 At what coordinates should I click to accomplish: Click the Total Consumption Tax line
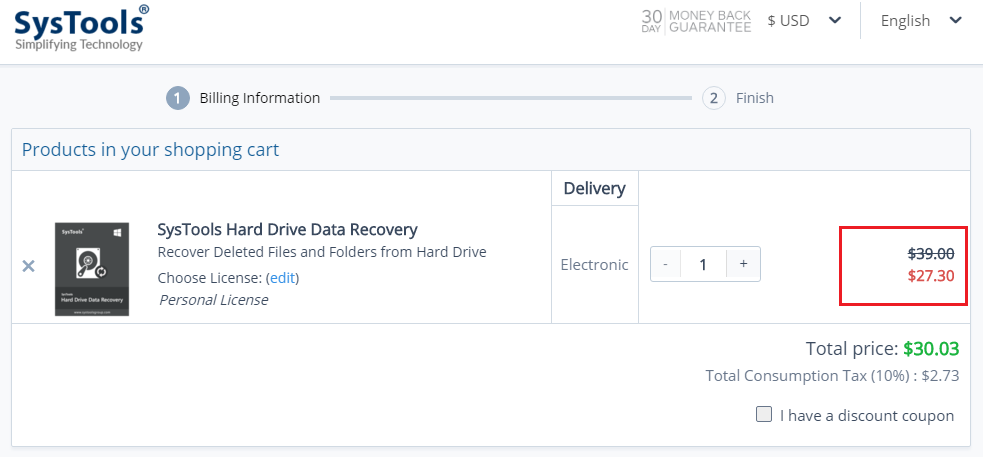[x=832, y=376]
